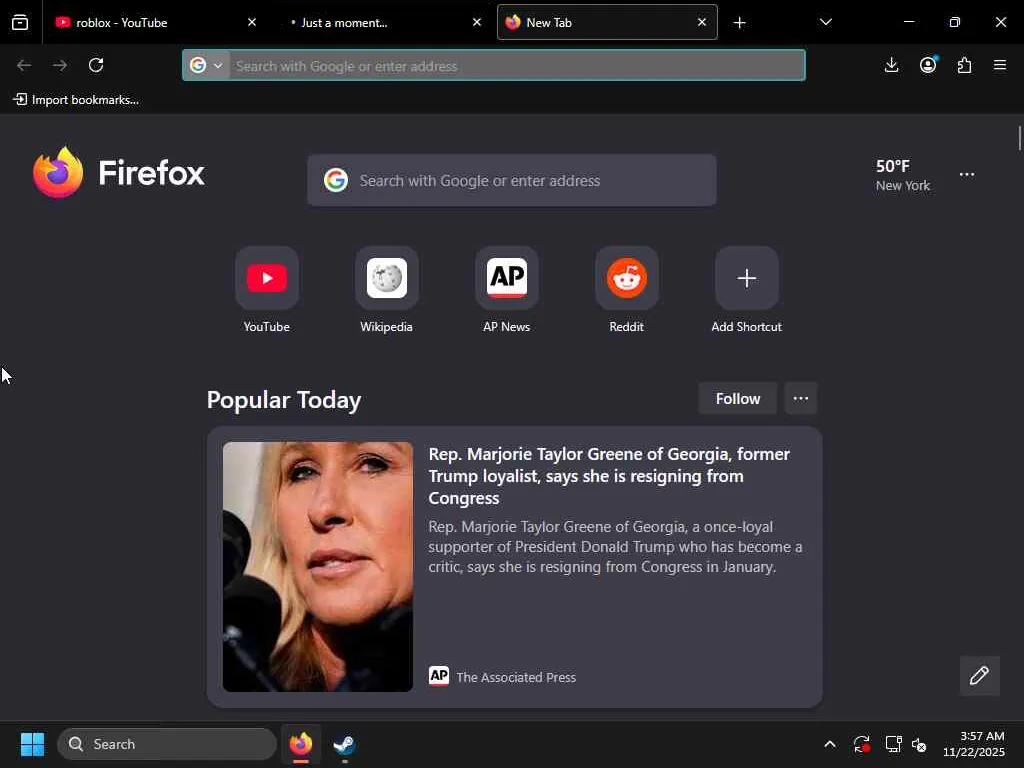The height and width of the screenshot is (768, 1024).
Task: Click the taskbar clock and date
Action: click(974, 744)
